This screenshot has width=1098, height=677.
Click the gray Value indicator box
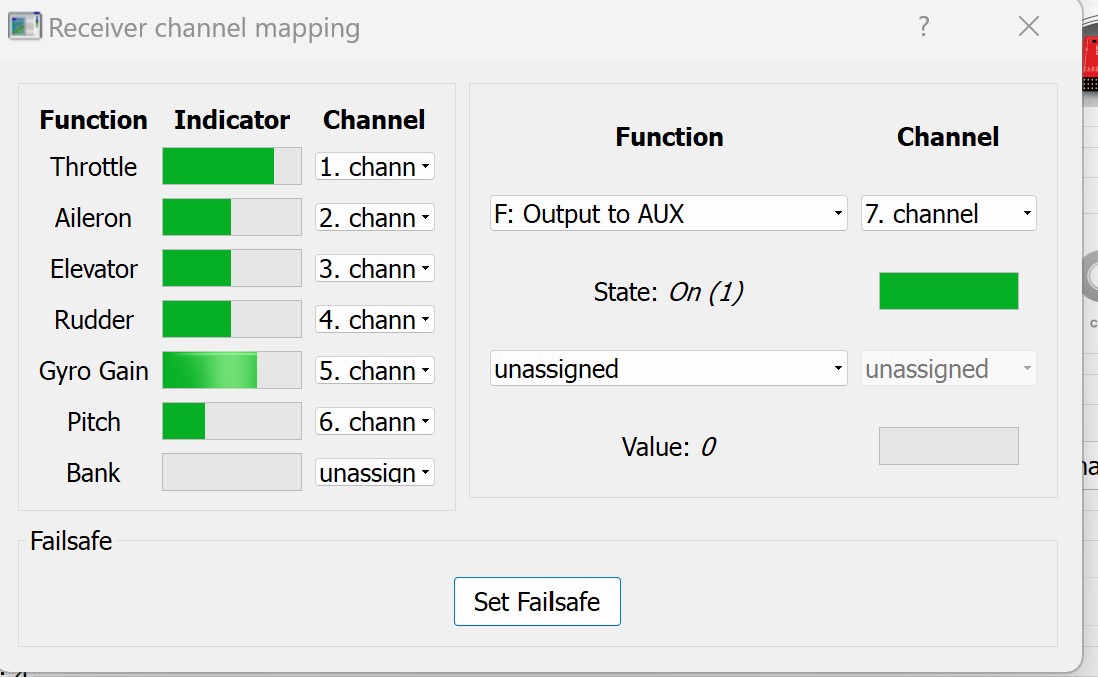click(x=948, y=446)
